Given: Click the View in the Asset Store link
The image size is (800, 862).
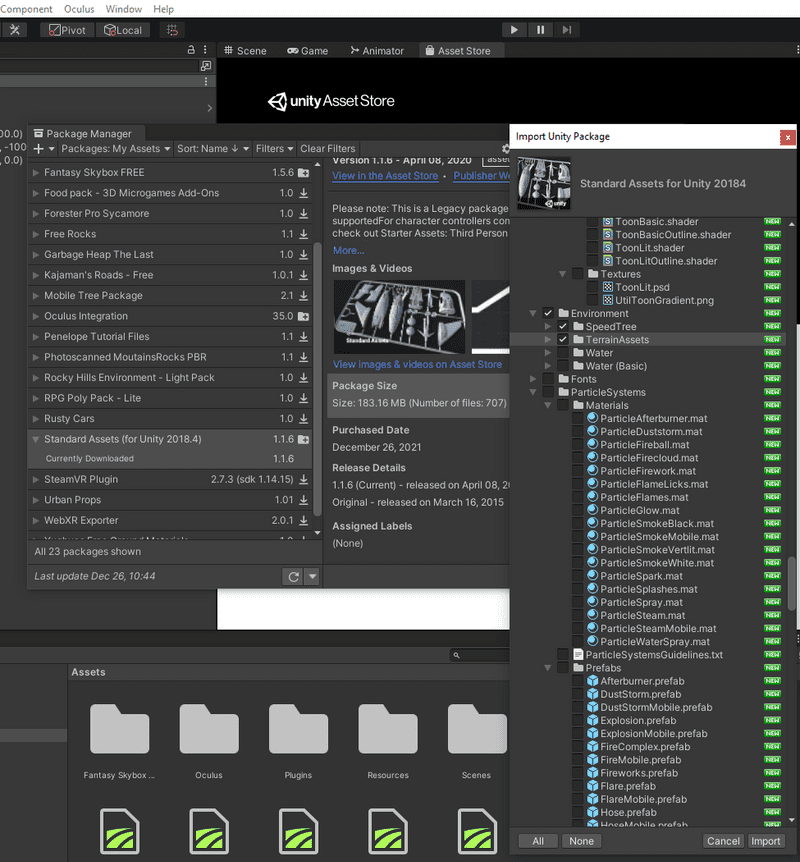Looking at the screenshot, I should pyautogui.click(x=385, y=176).
